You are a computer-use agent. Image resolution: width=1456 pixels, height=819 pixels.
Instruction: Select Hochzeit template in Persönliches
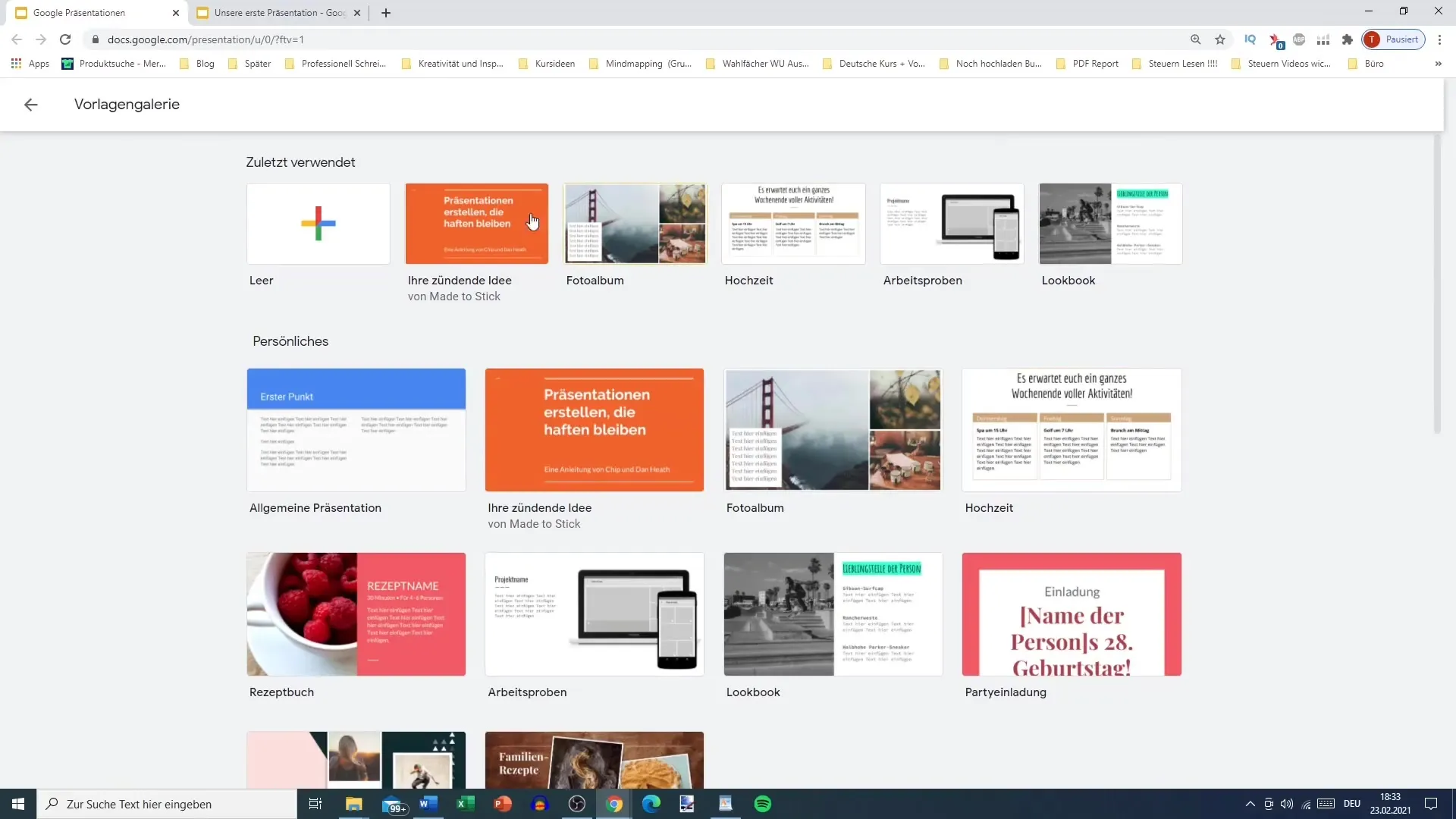click(x=1072, y=430)
